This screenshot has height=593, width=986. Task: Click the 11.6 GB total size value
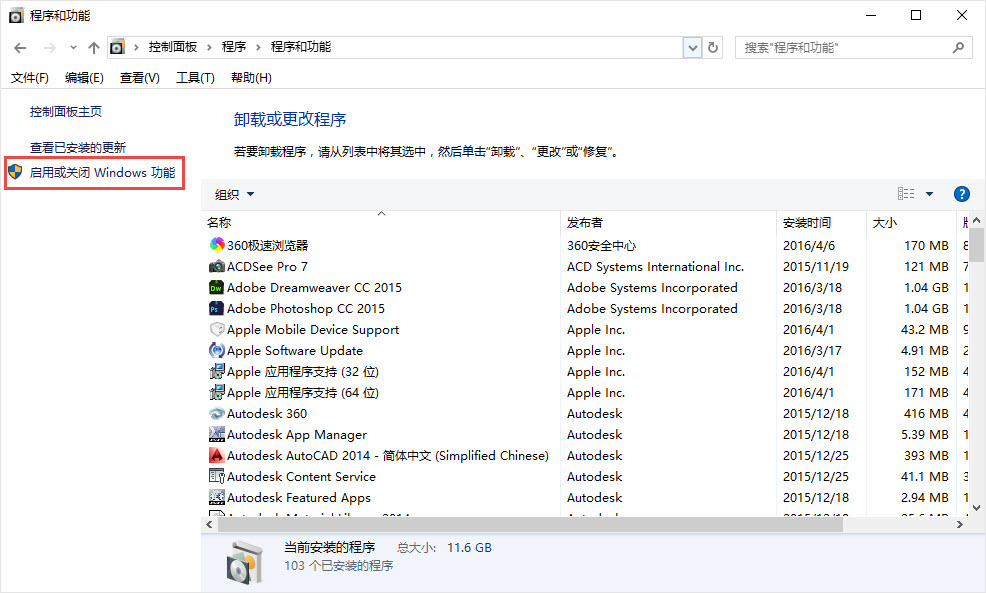(x=469, y=548)
